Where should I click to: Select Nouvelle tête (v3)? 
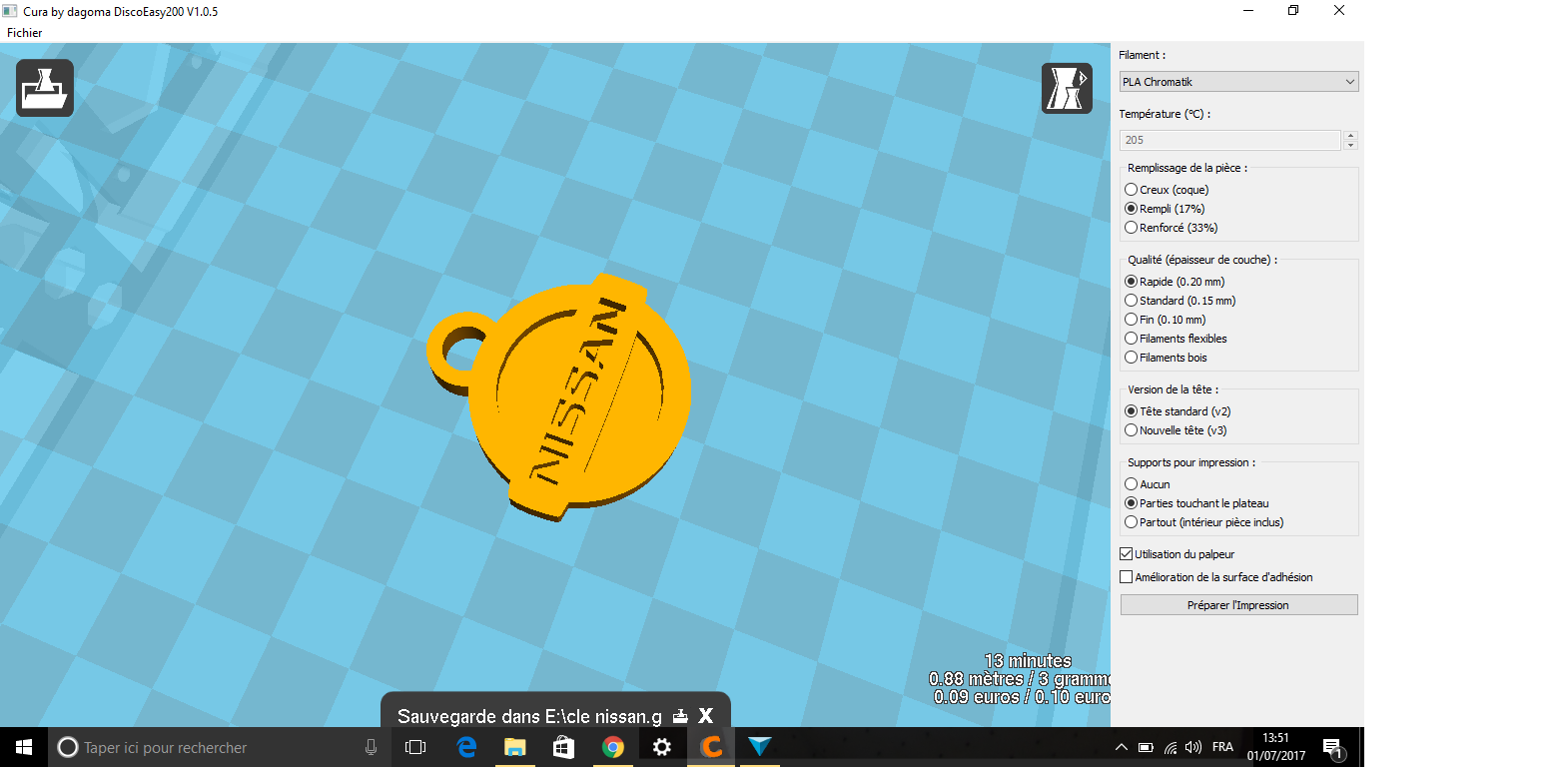(1176, 430)
